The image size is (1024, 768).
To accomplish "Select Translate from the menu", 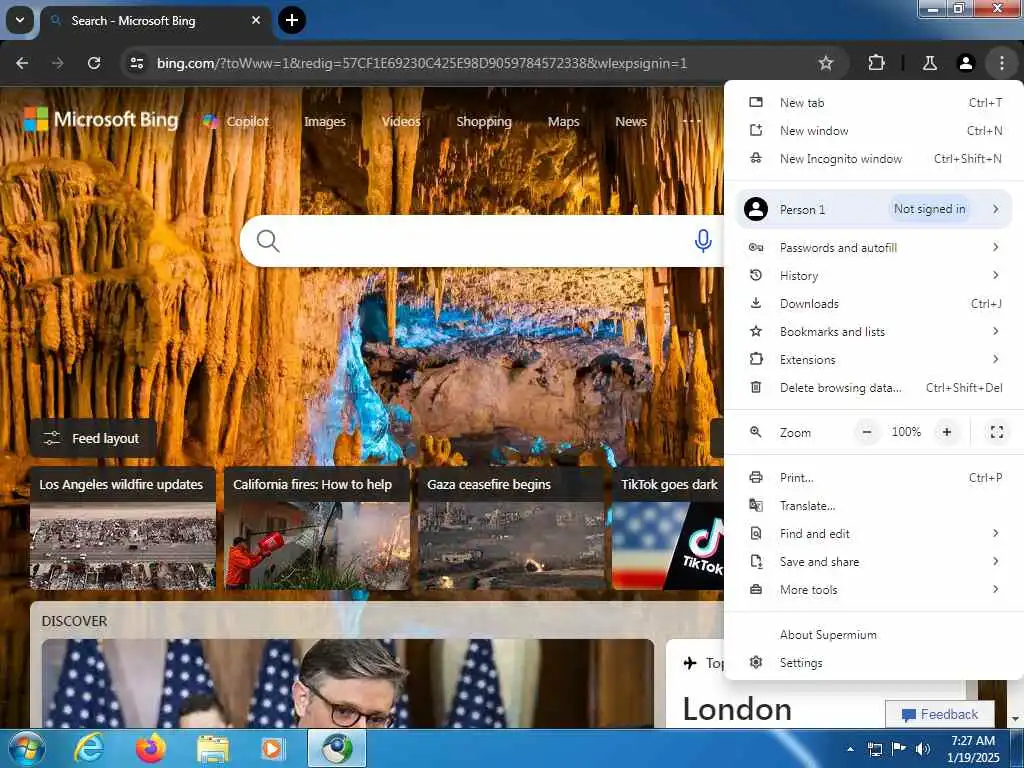I will click(x=874, y=506).
